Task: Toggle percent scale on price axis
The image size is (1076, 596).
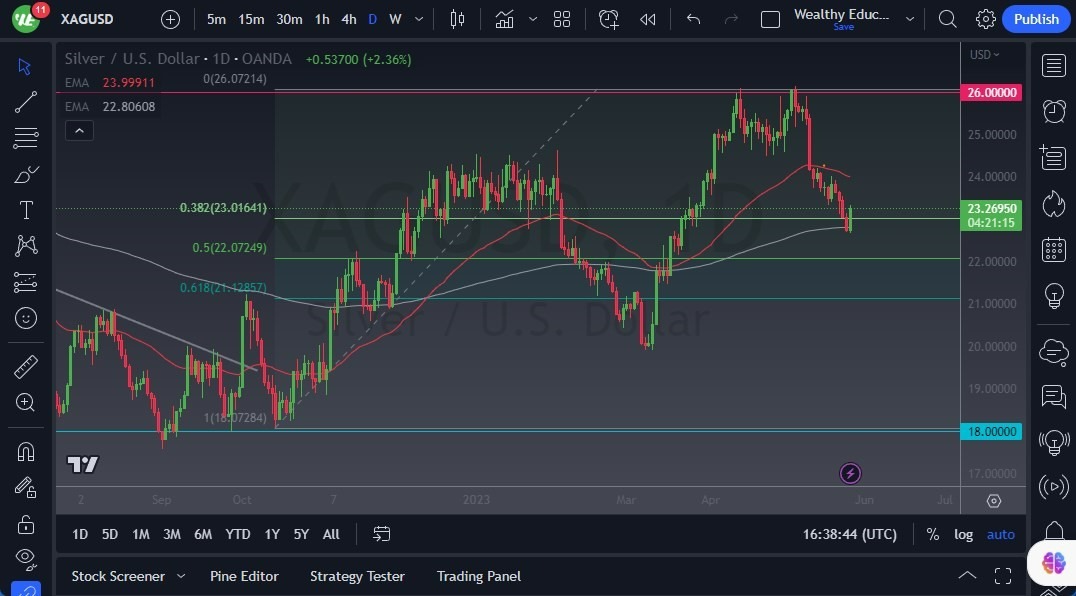Action: tap(932, 534)
